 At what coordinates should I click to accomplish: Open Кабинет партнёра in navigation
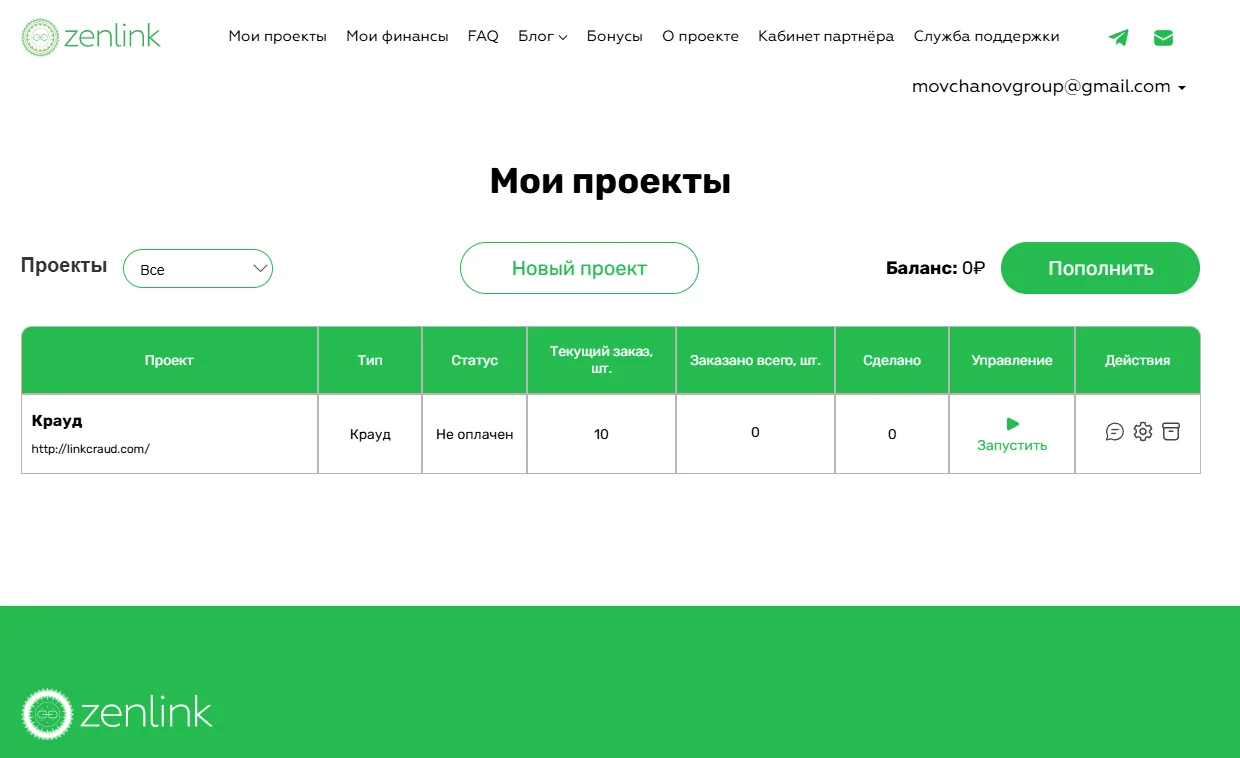pyautogui.click(x=826, y=36)
